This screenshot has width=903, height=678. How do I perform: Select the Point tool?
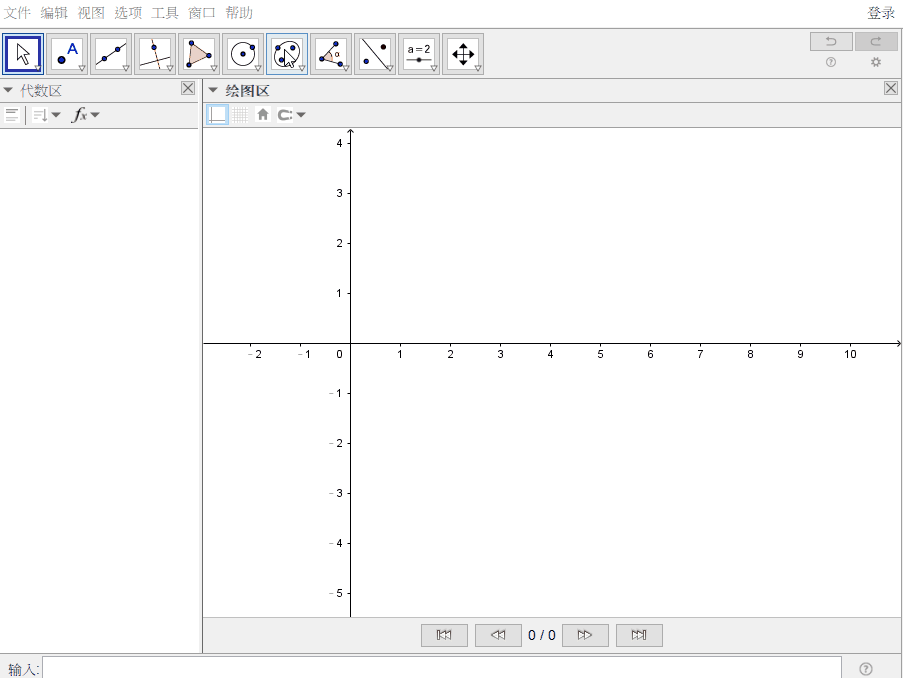tap(67, 54)
